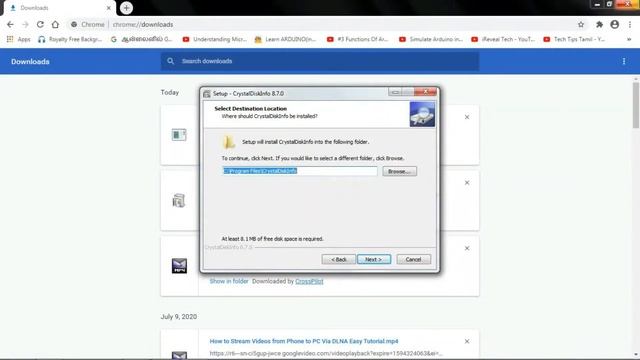640x360 pixels.
Task: Select the Downloads browser tab
Action: pyautogui.click(x=59, y=8)
